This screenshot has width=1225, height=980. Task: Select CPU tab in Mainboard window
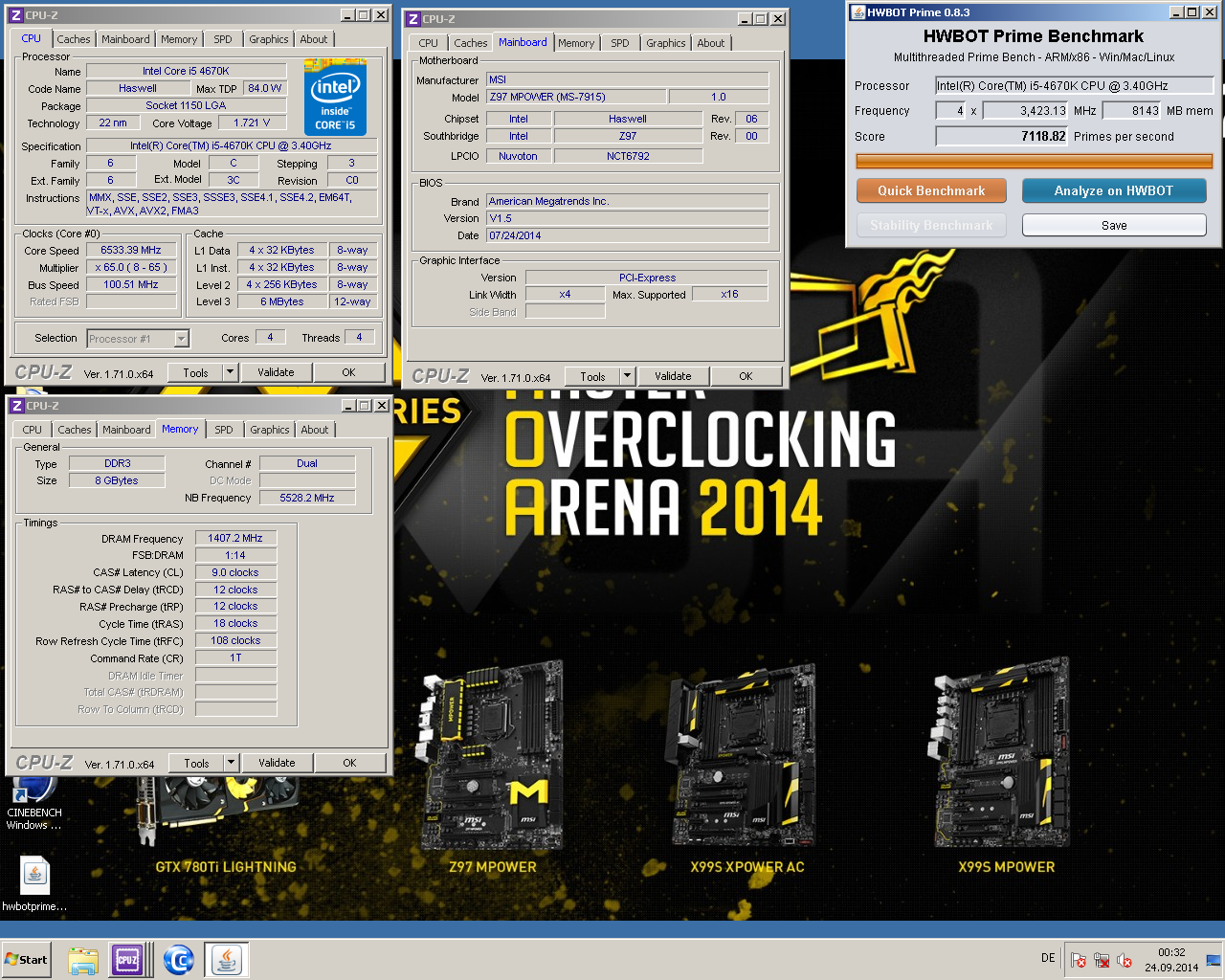click(x=429, y=43)
